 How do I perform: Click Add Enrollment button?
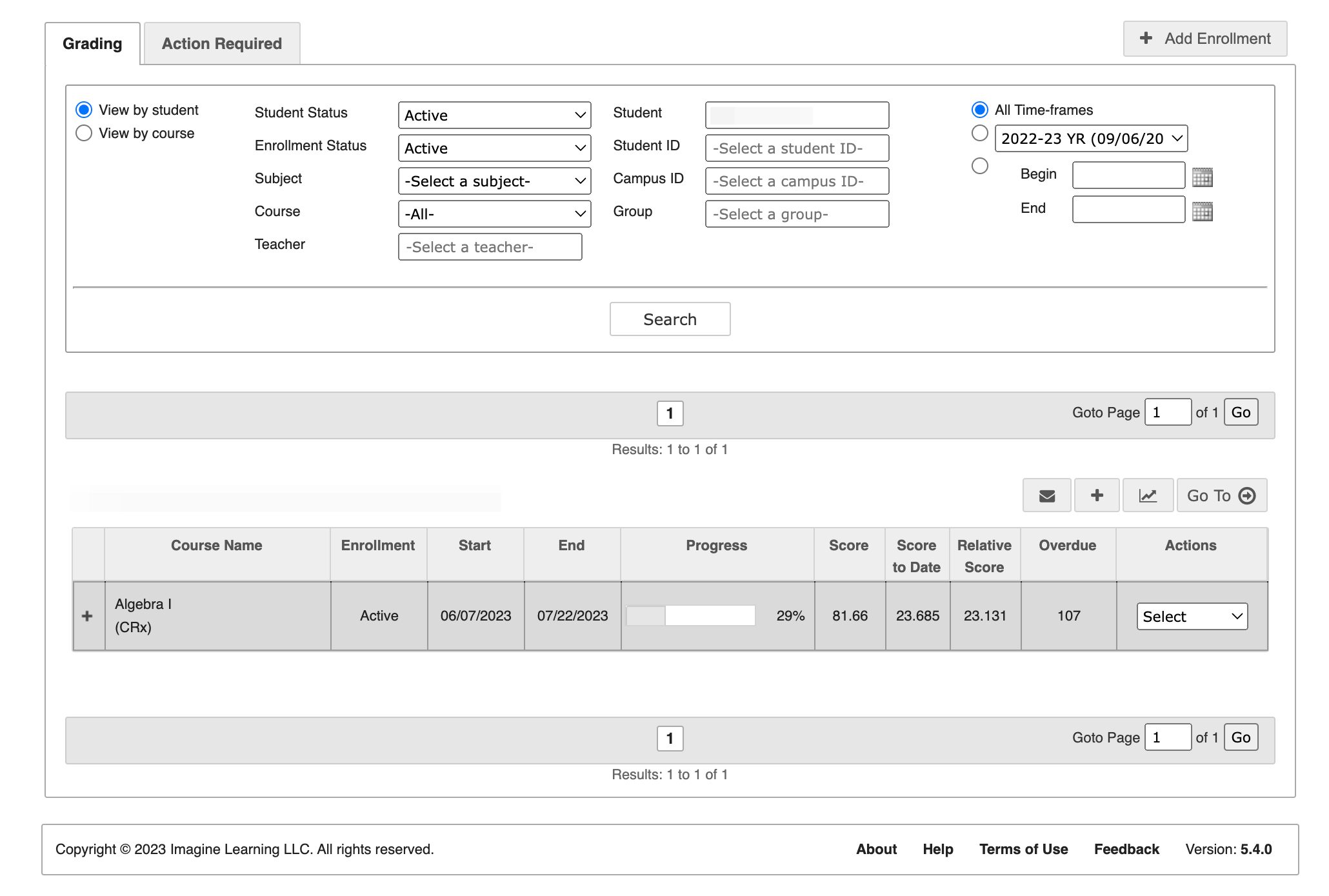coord(1205,39)
